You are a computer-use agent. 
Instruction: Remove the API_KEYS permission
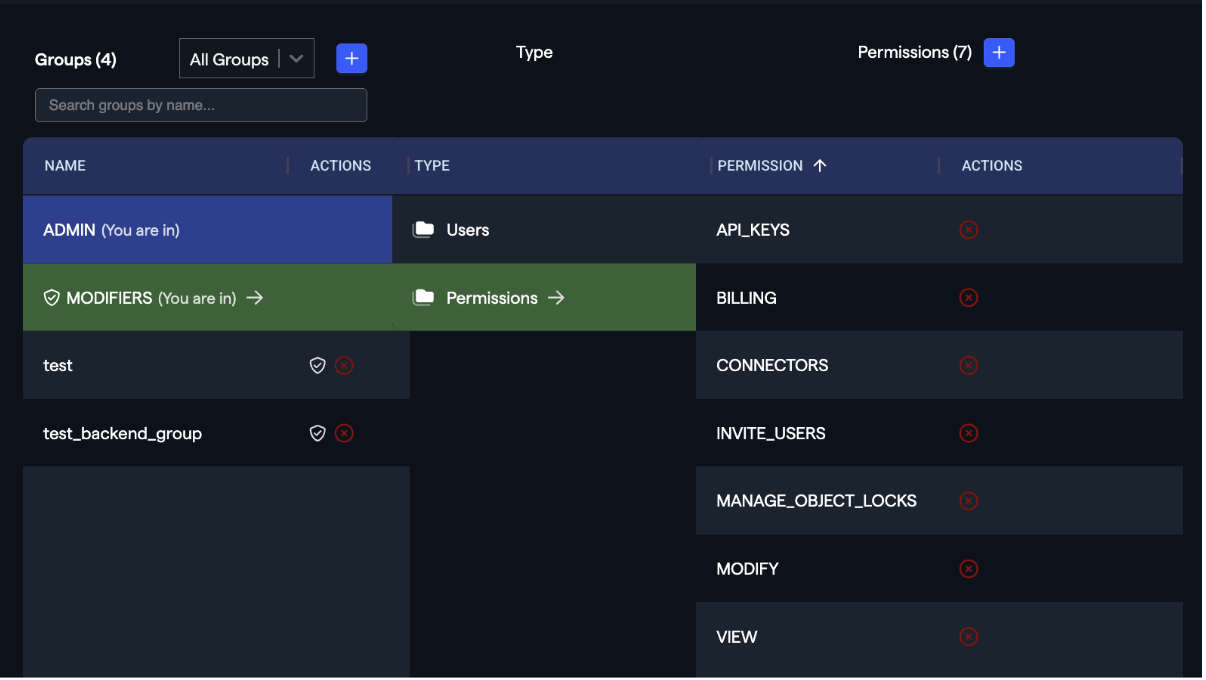click(x=968, y=230)
